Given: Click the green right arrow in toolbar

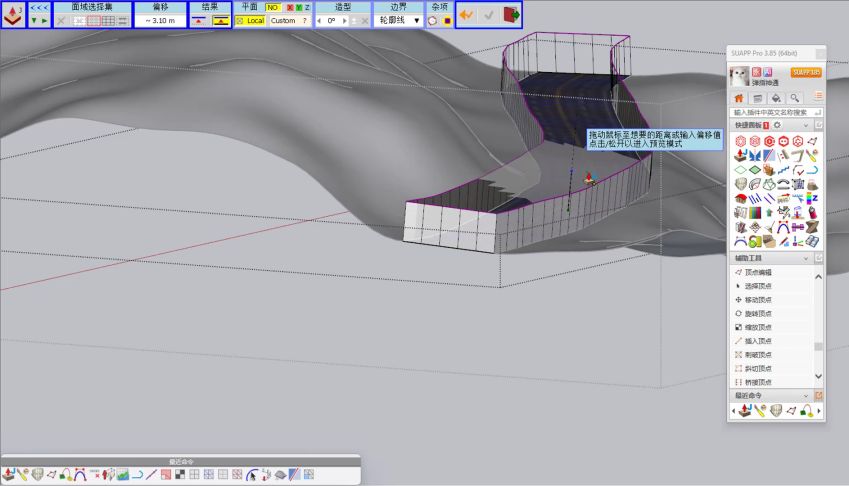Looking at the screenshot, I should click(x=44, y=21).
